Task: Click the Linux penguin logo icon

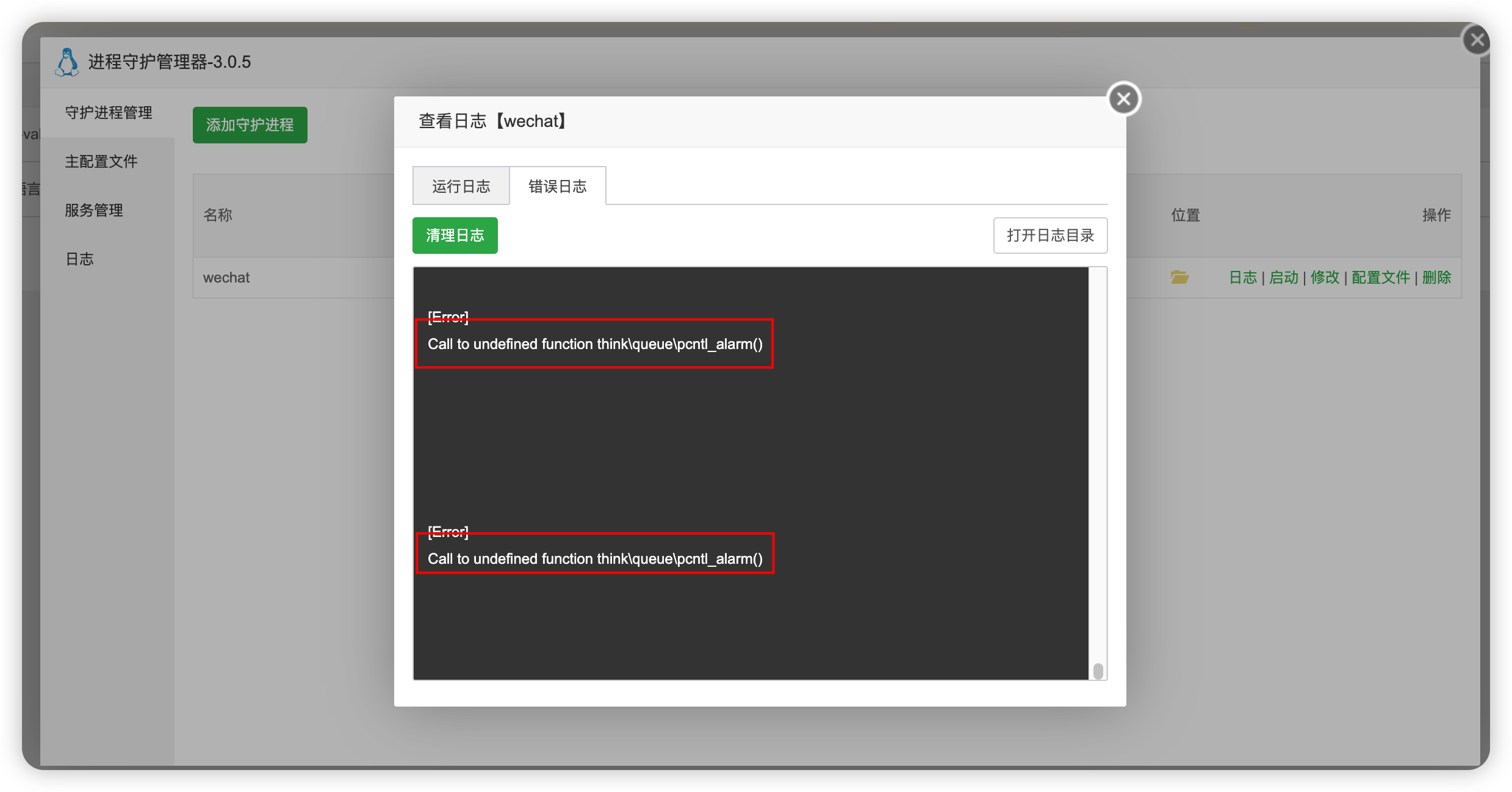Action: 67,62
